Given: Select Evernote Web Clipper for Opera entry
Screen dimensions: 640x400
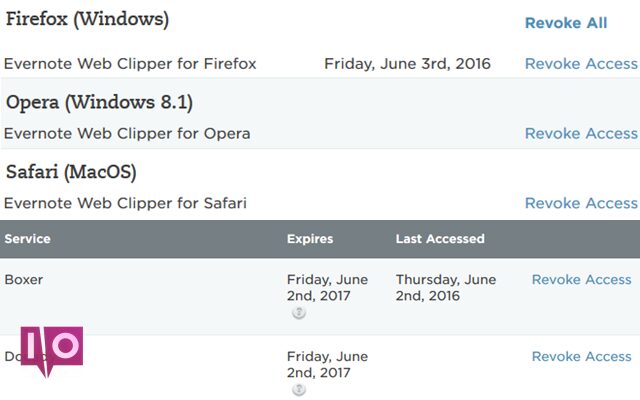Looking at the screenshot, I should pos(127,133).
